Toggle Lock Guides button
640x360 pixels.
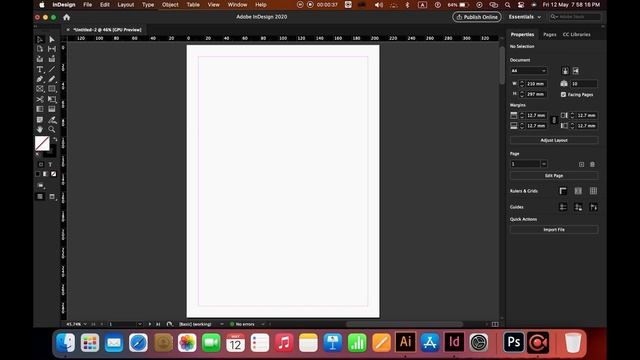tap(578, 207)
